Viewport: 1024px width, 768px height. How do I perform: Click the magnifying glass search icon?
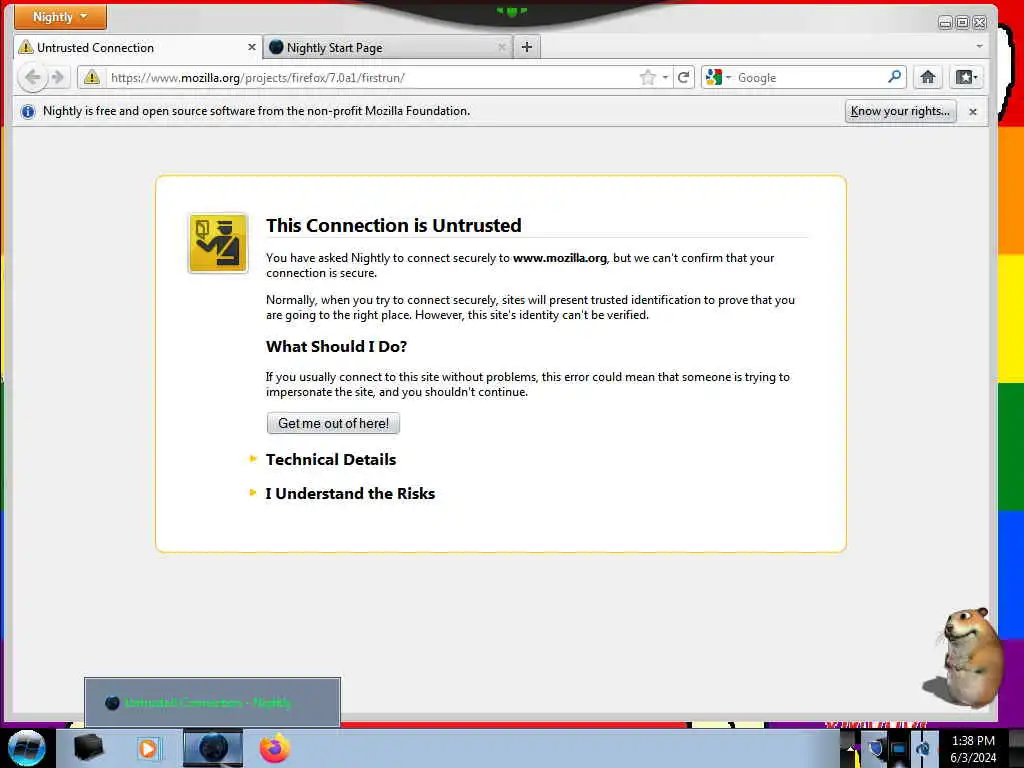(x=895, y=77)
